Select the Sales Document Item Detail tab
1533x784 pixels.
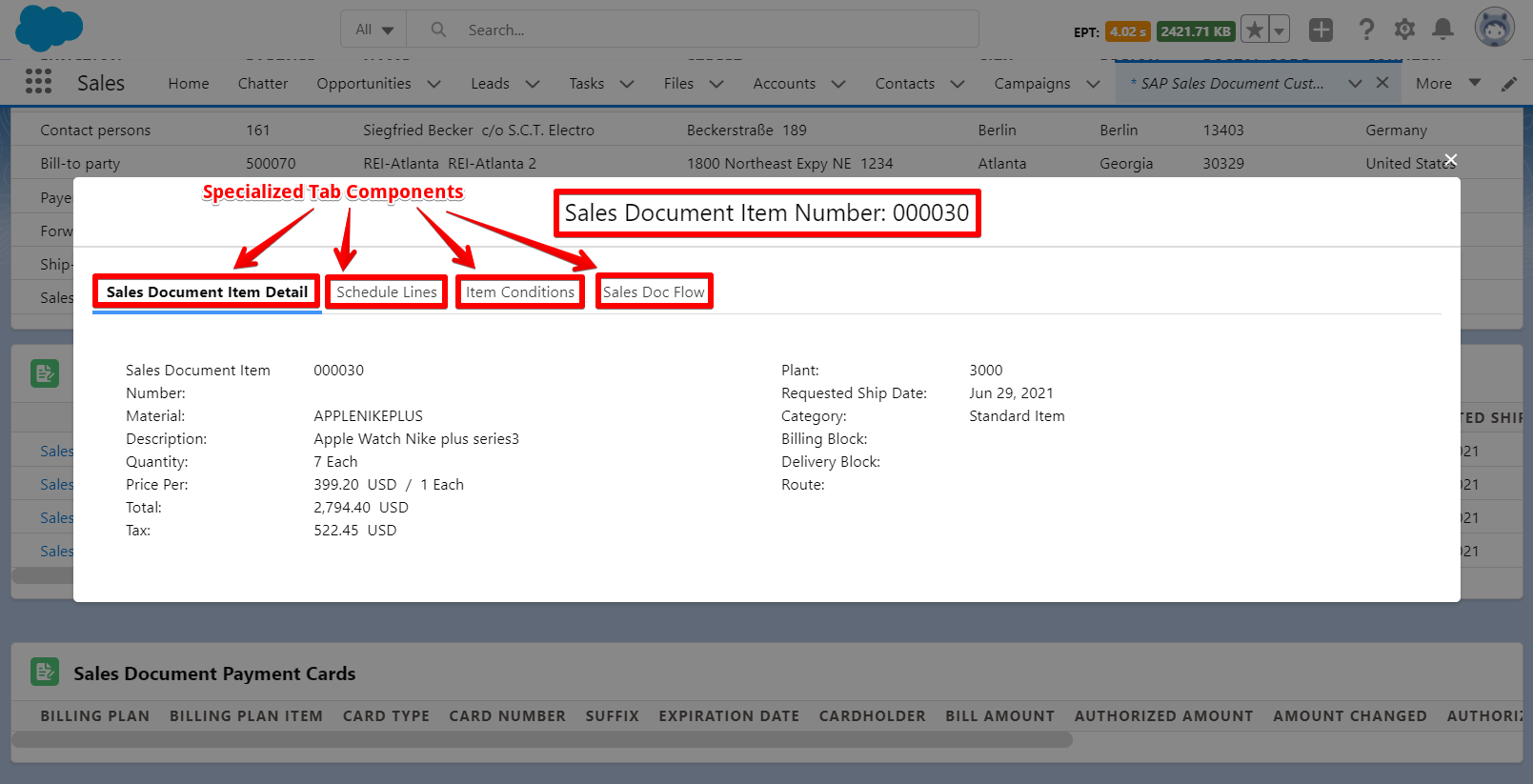[x=207, y=291]
